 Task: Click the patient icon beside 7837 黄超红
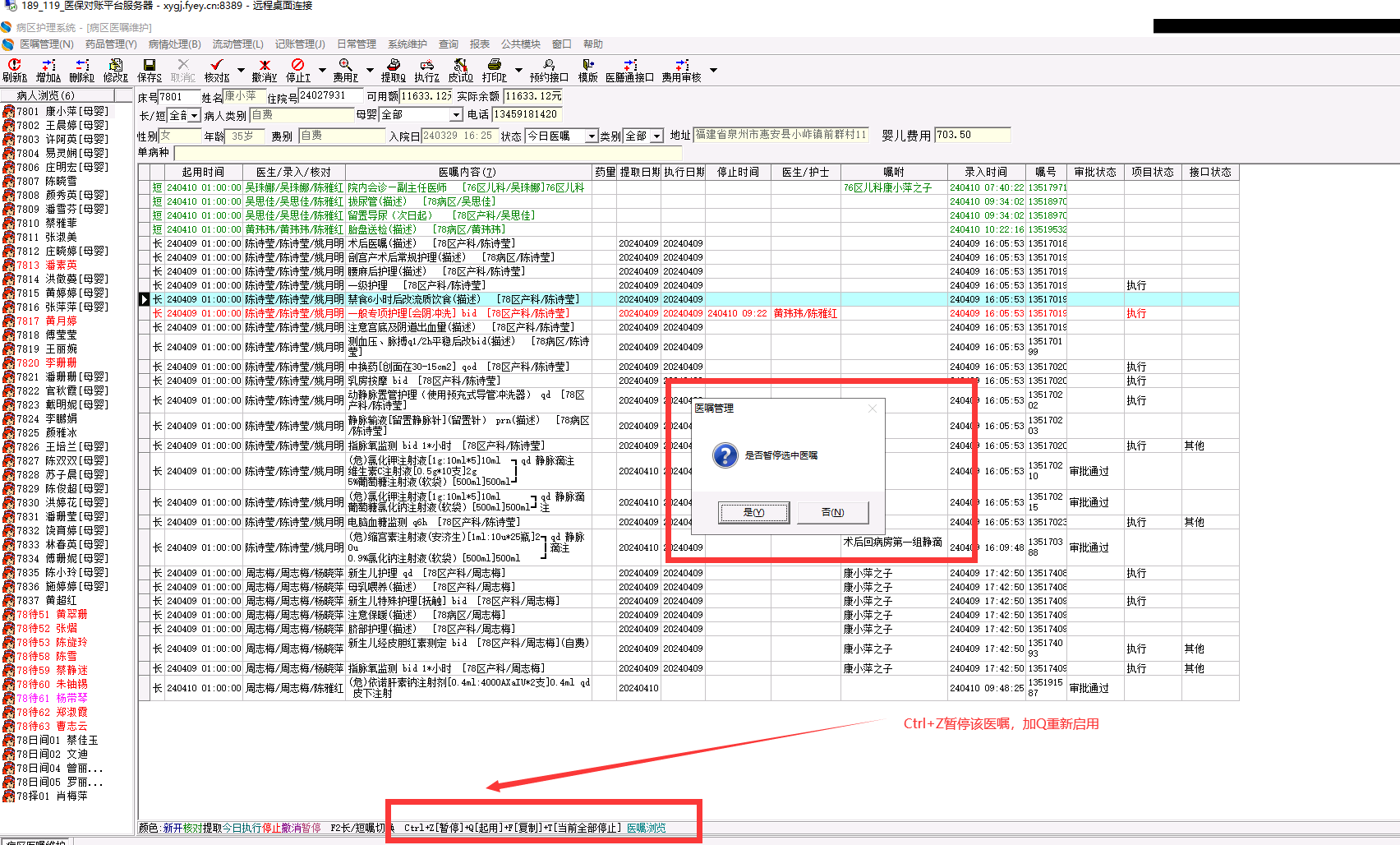tap(8, 600)
